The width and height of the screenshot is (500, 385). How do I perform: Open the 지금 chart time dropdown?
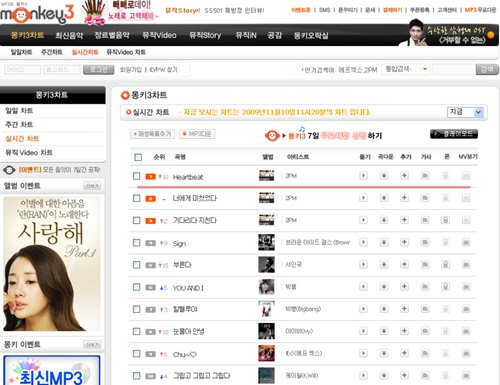pos(465,112)
